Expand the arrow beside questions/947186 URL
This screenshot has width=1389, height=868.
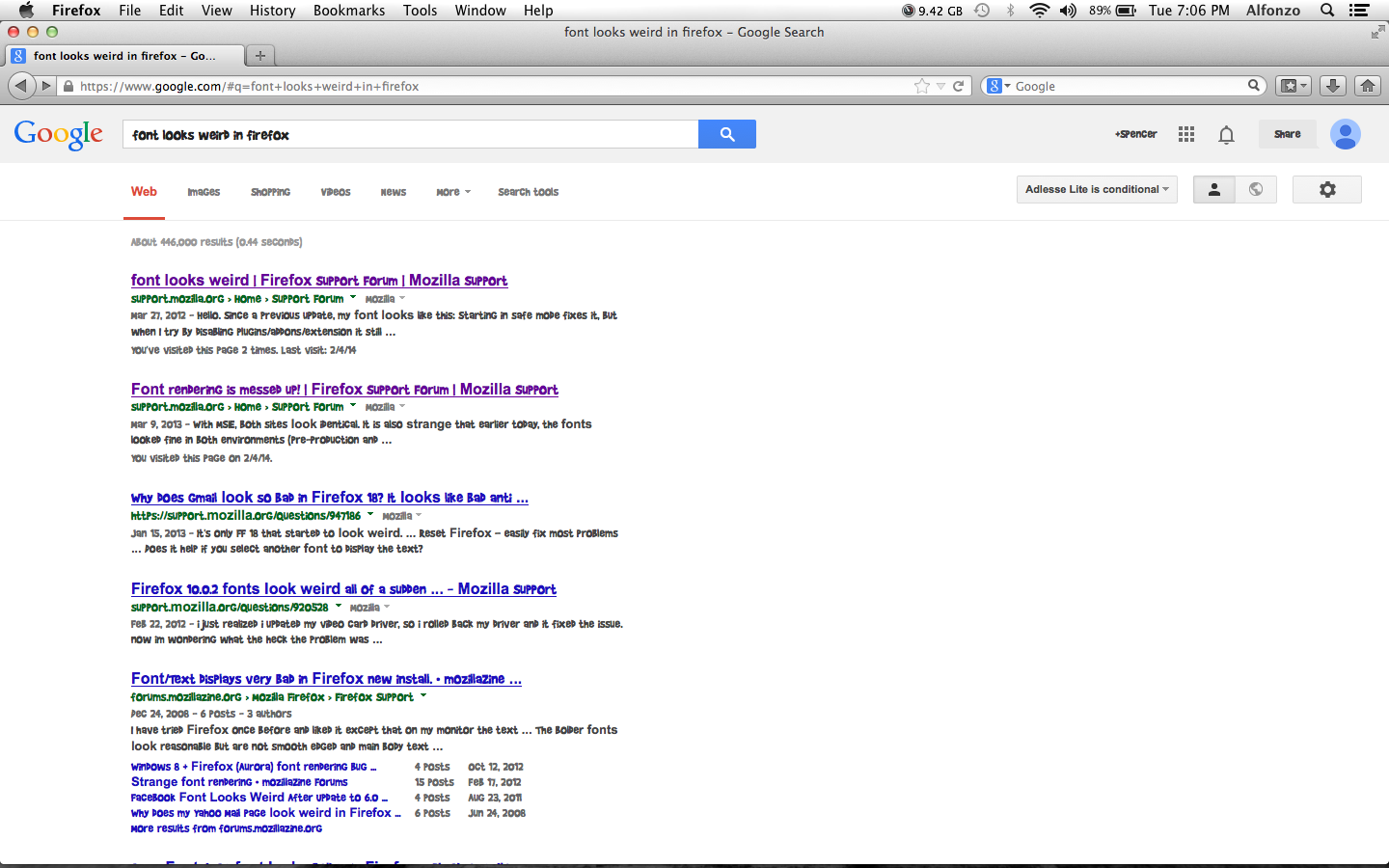370,515
